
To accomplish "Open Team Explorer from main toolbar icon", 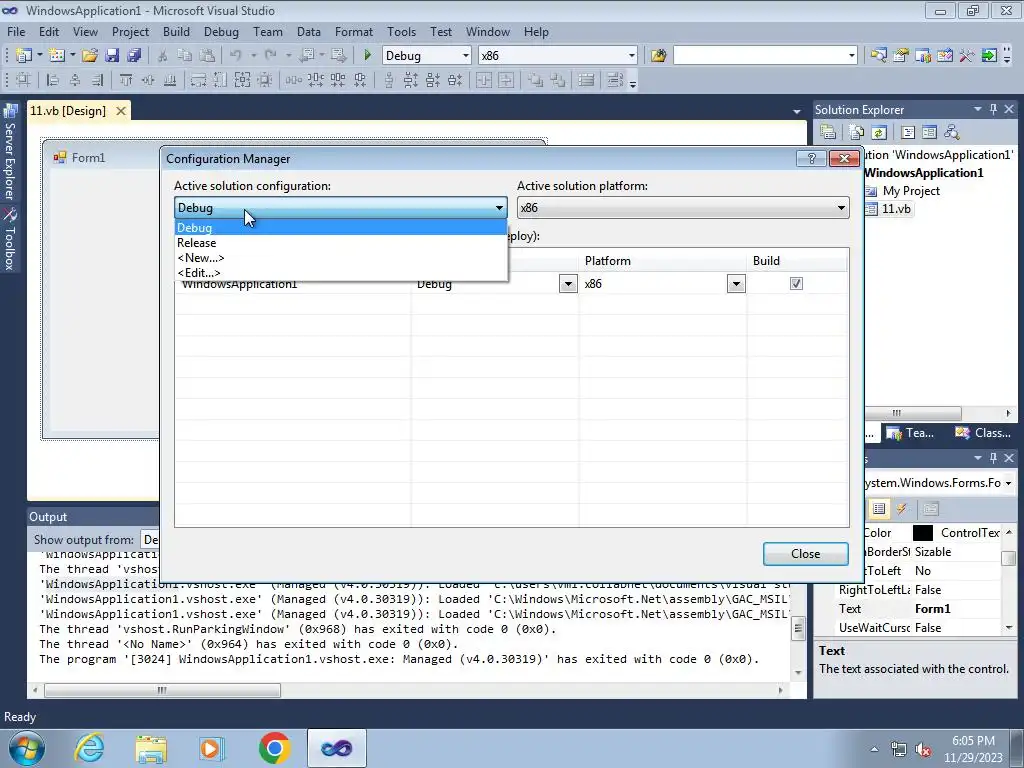I will (x=923, y=56).
